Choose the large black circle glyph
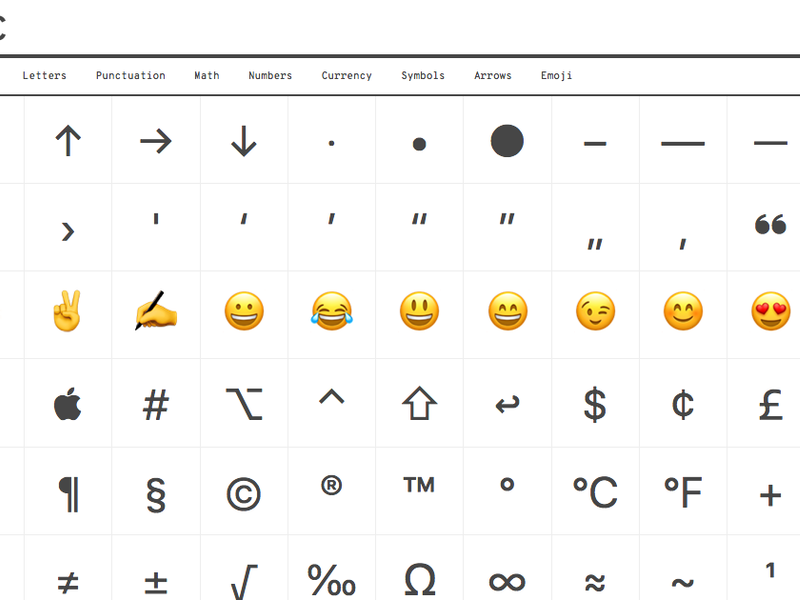This screenshot has width=800, height=600. [x=507, y=141]
